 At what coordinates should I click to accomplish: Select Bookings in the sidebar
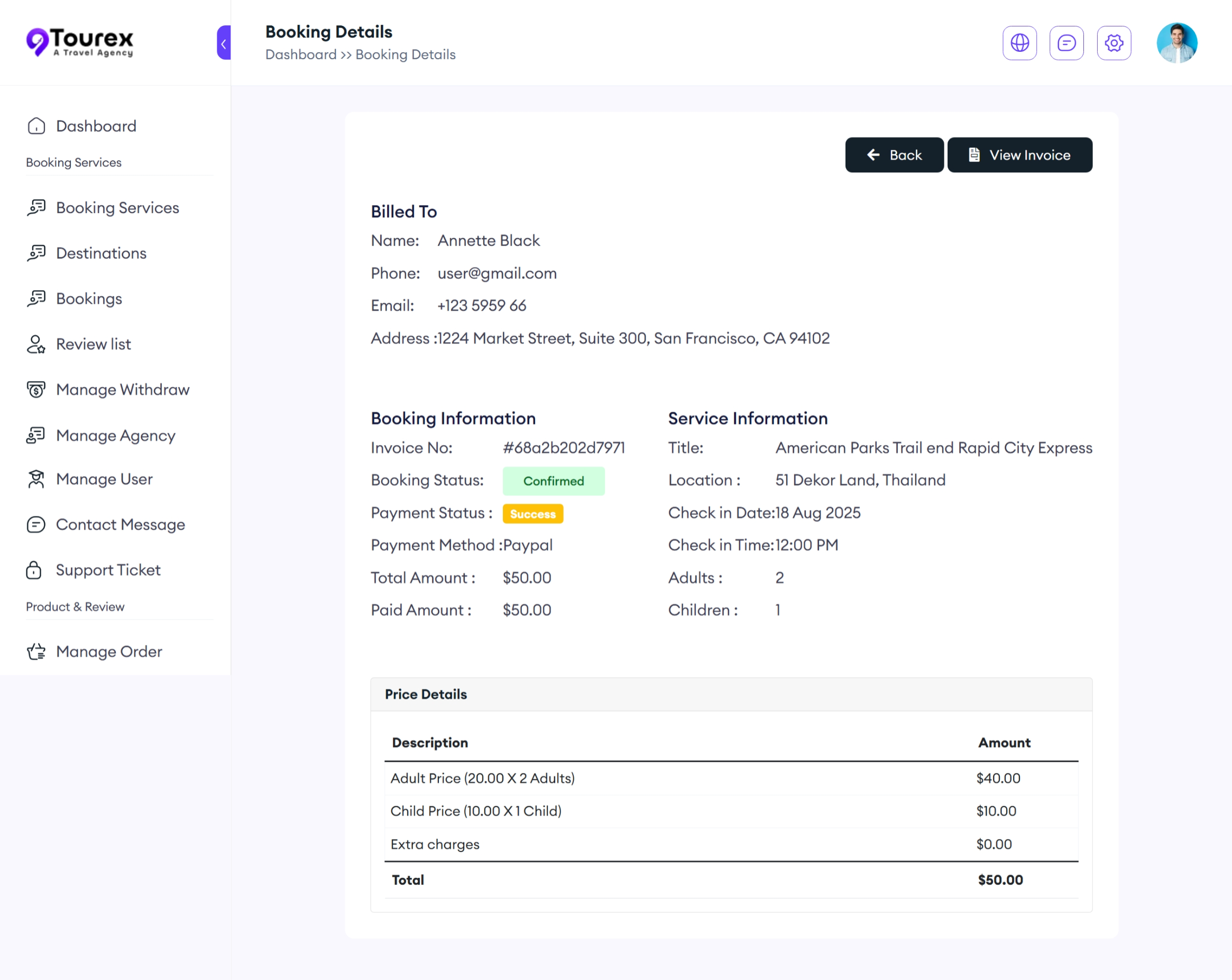(89, 299)
